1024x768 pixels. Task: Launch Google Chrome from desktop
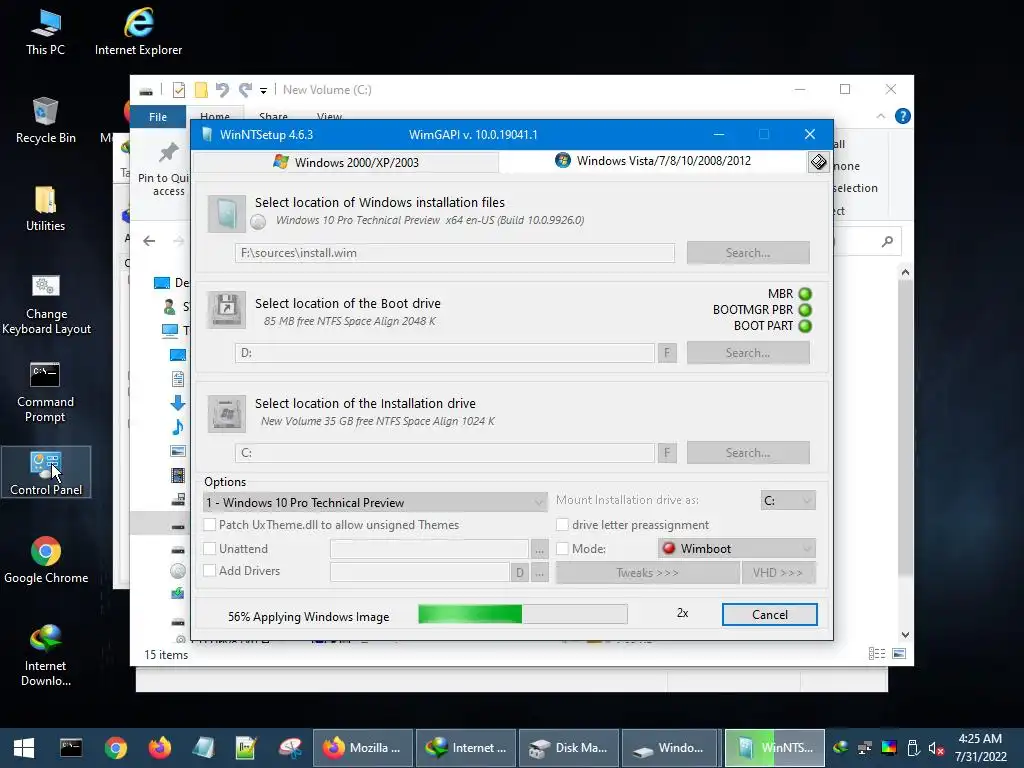[x=46, y=560]
